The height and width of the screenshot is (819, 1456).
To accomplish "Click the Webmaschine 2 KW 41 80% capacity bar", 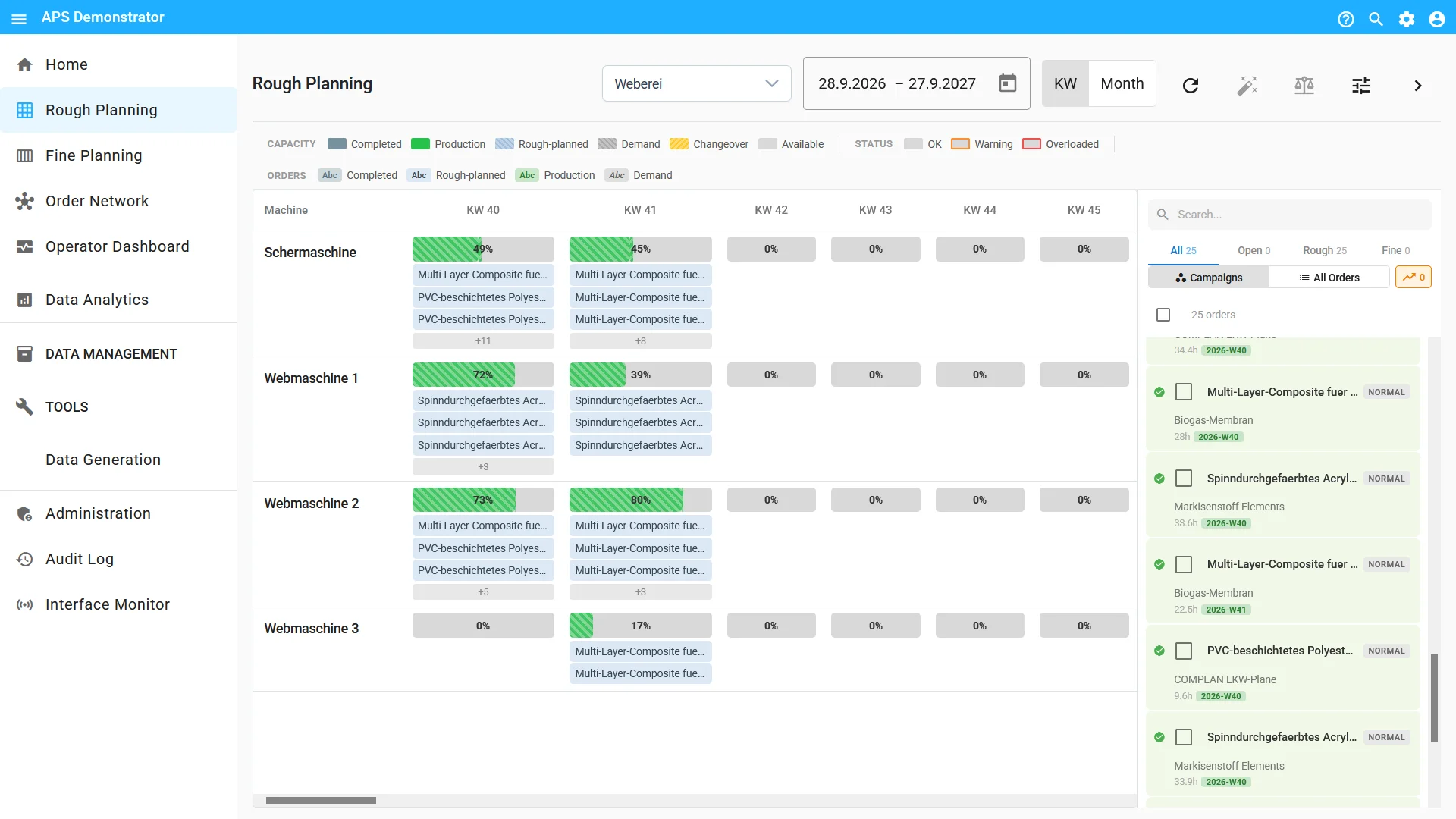I will click(640, 500).
